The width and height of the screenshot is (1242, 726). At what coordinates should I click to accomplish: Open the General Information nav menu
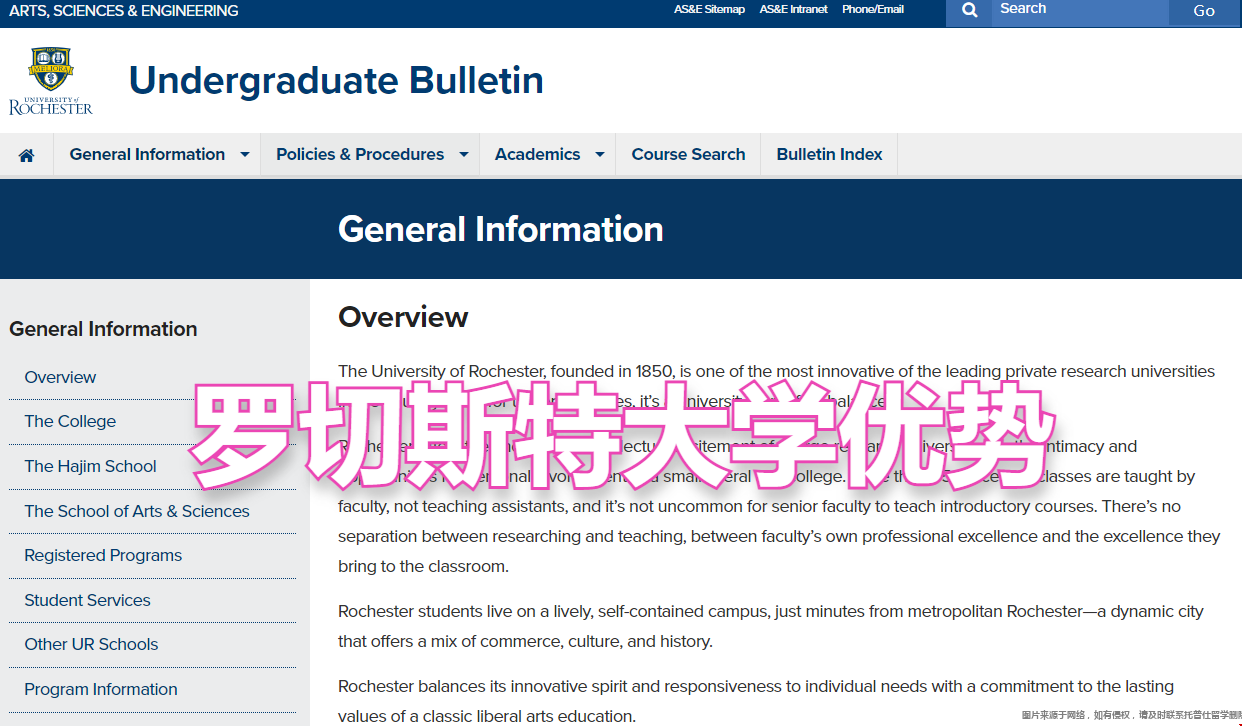tap(147, 154)
